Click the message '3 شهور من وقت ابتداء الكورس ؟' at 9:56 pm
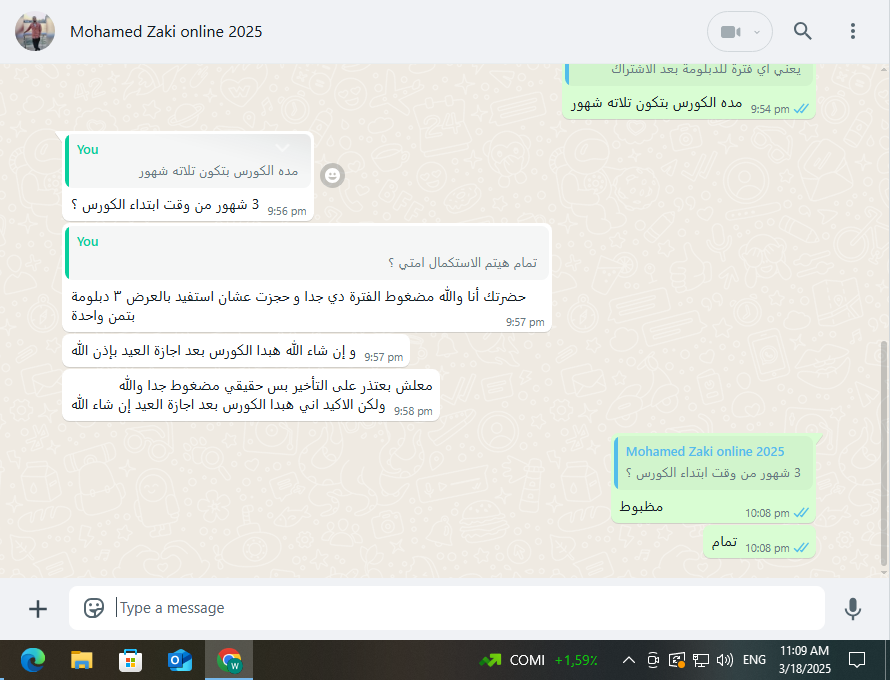The height and width of the screenshot is (680, 890). [x=165, y=205]
